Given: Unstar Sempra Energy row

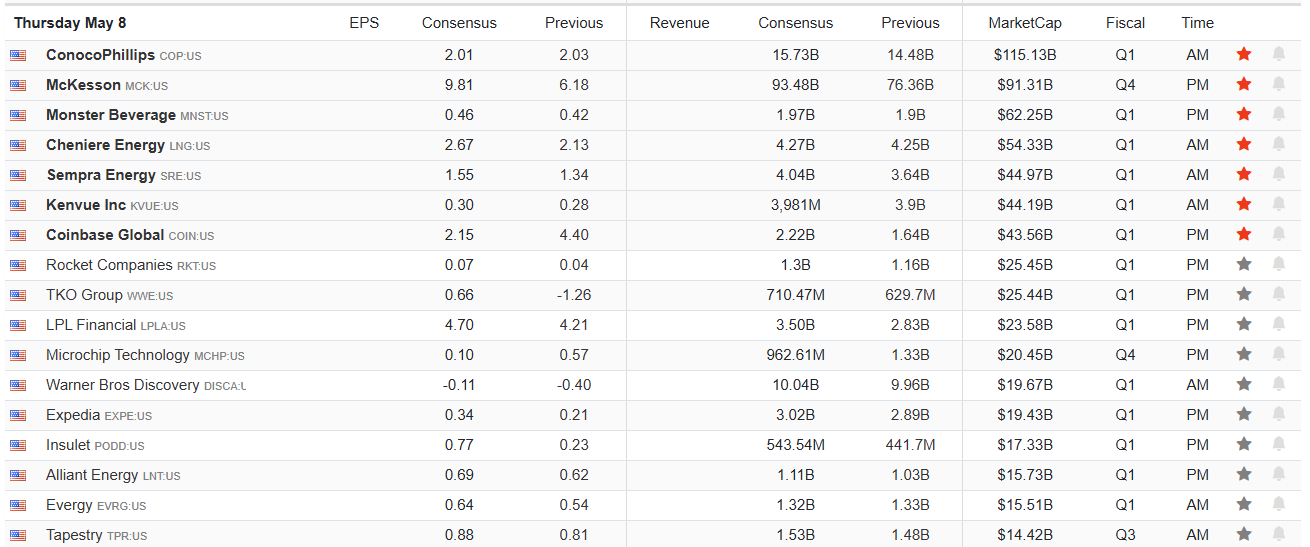Looking at the screenshot, I should [x=1244, y=175].
